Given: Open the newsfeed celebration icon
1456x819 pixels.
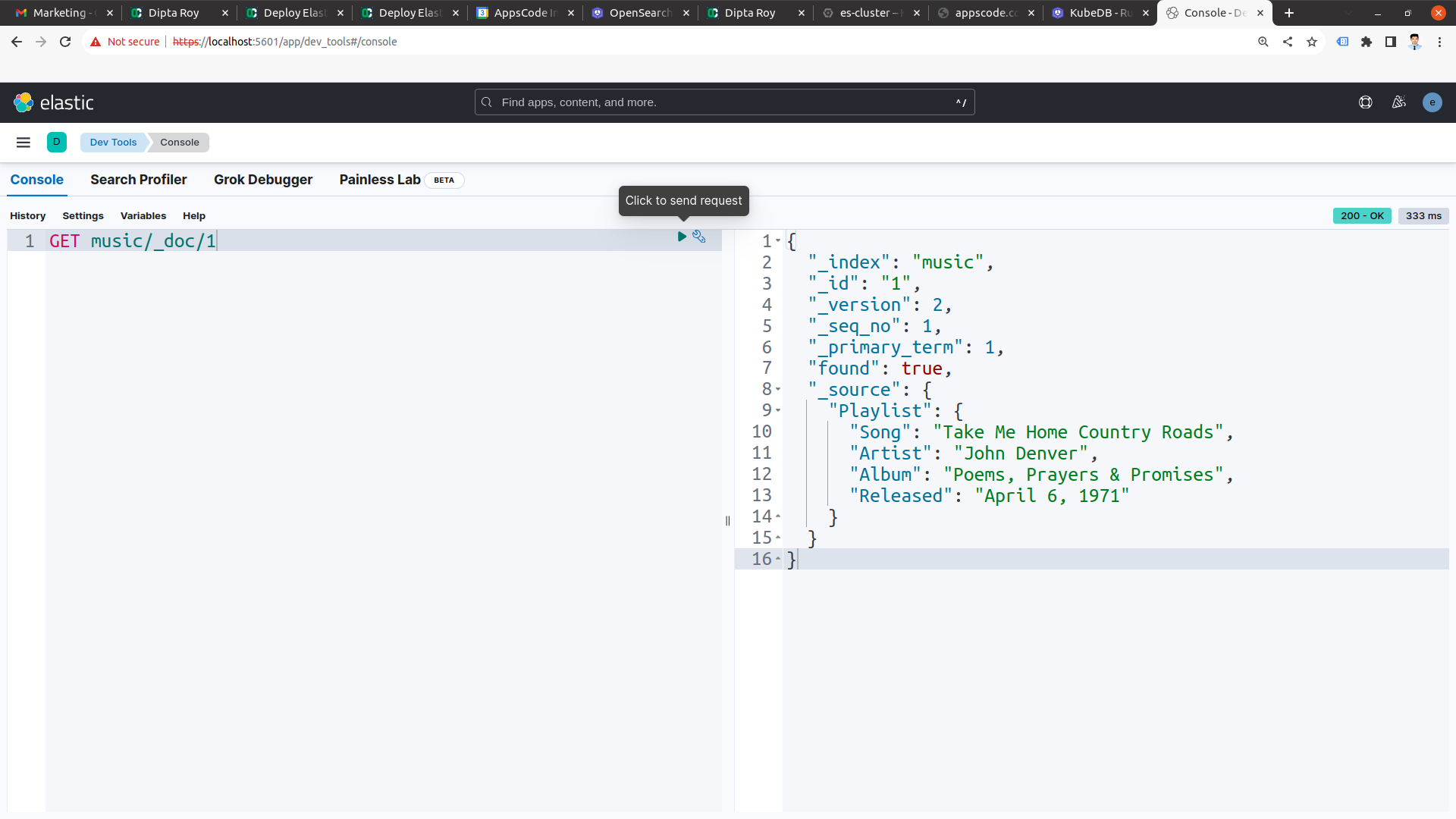Looking at the screenshot, I should coord(1399,102).
